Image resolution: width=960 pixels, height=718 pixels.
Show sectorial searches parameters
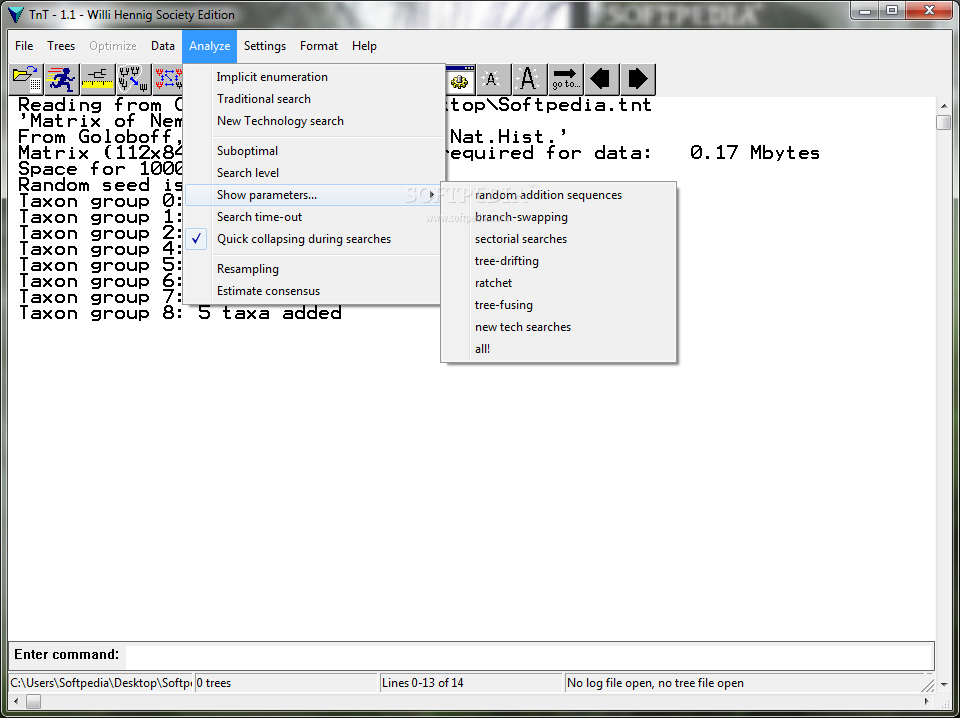point(558,239)
